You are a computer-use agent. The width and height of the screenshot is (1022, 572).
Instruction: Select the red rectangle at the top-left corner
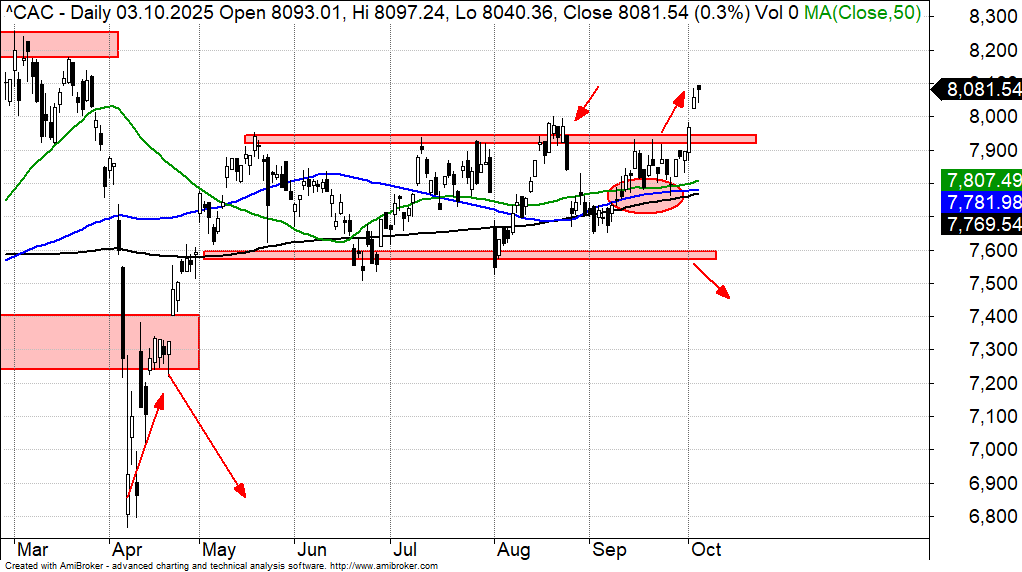pos(59,44)
